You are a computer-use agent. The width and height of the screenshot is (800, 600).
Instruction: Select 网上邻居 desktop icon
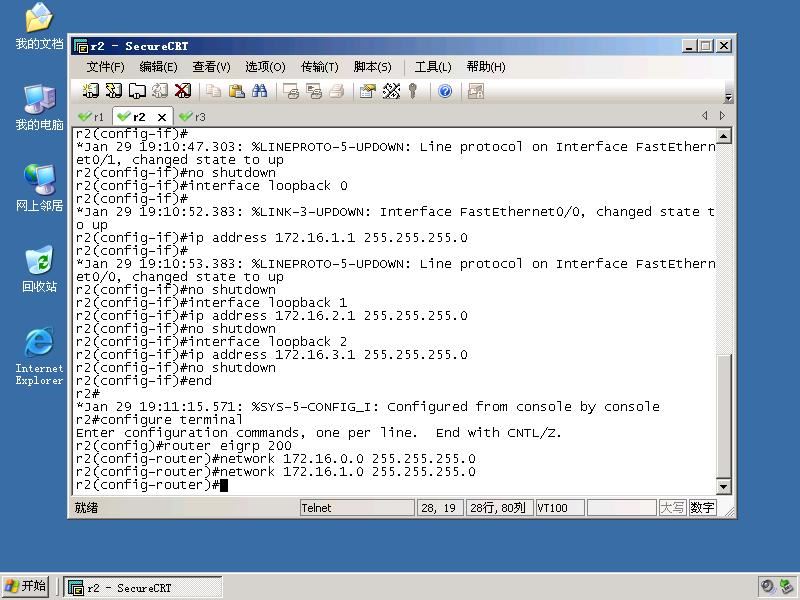coord(39,188)
